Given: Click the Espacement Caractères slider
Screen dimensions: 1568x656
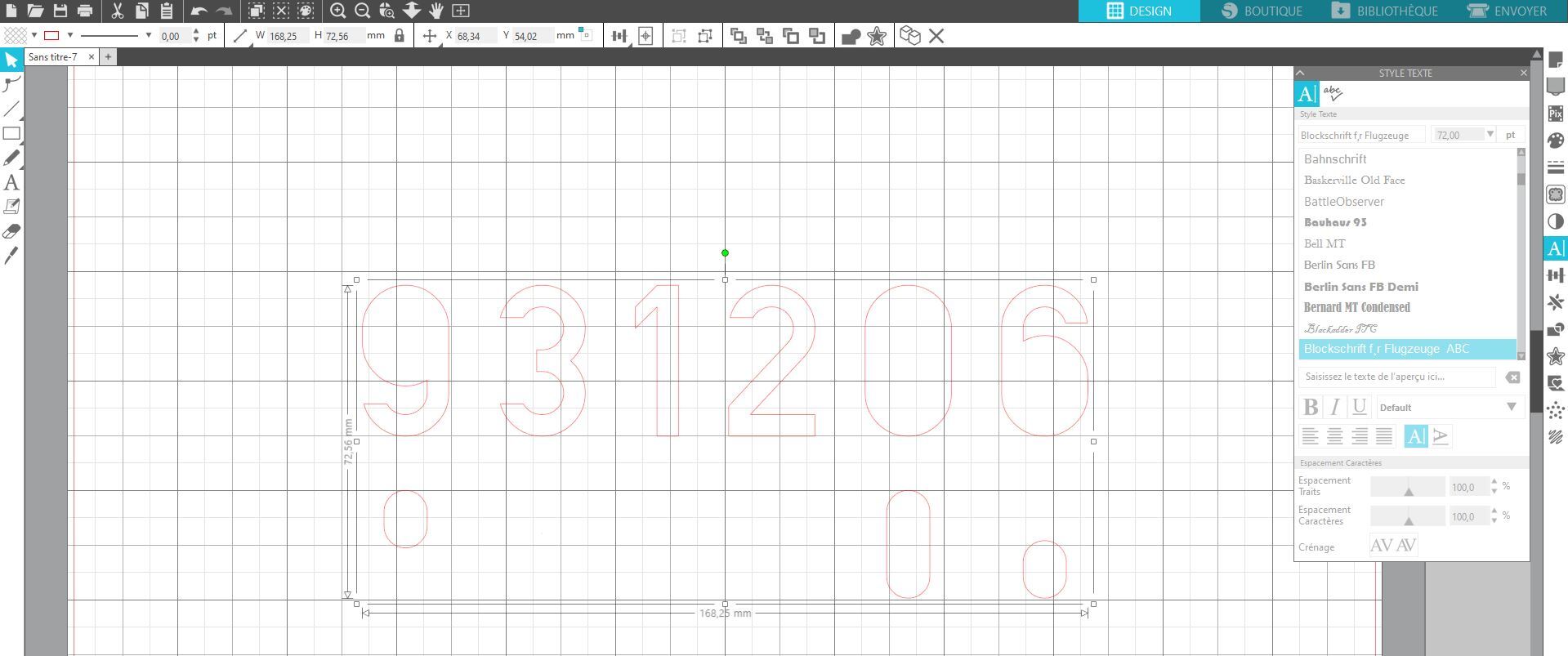Looking at the screenshot, I should pyautogui.click(x=1408, y=517).
